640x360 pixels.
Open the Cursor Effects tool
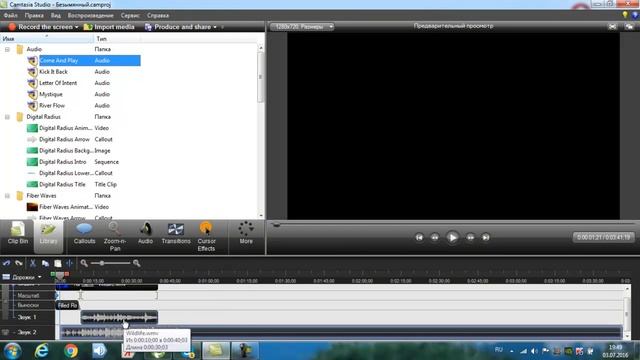(206, 236)
